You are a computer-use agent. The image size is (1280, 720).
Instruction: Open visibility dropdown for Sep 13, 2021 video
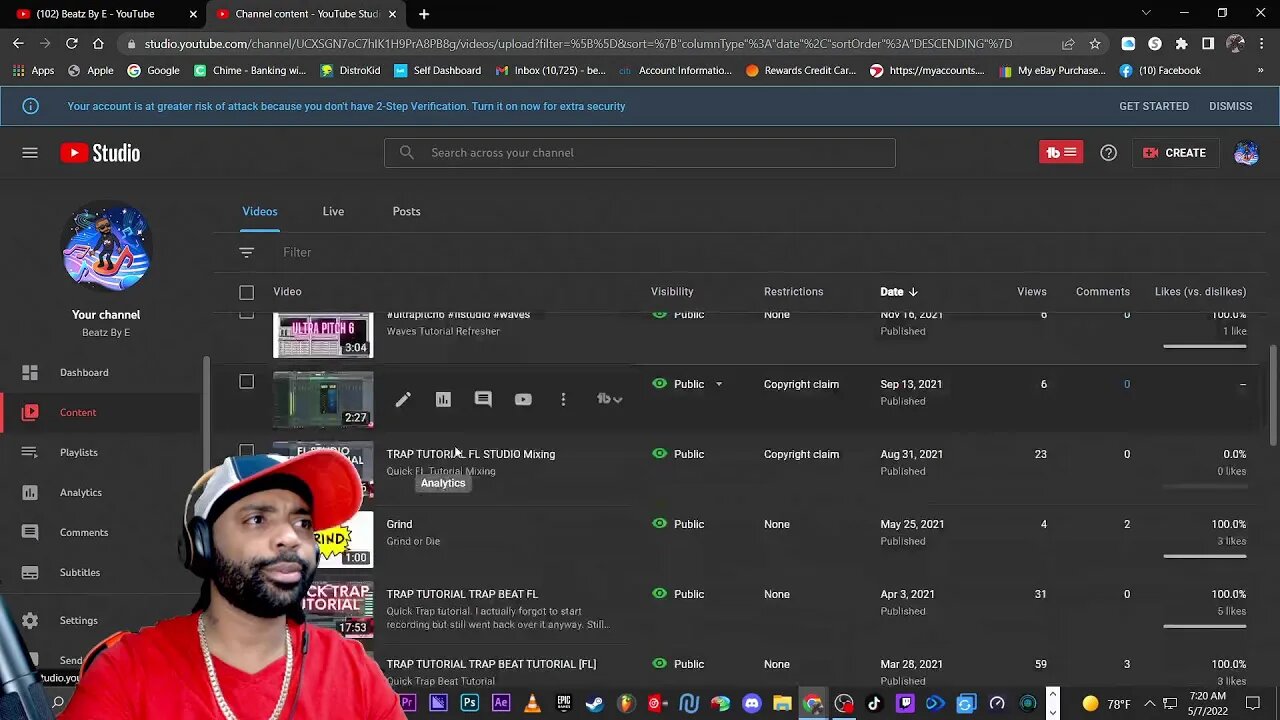click(x=718, y=384)
